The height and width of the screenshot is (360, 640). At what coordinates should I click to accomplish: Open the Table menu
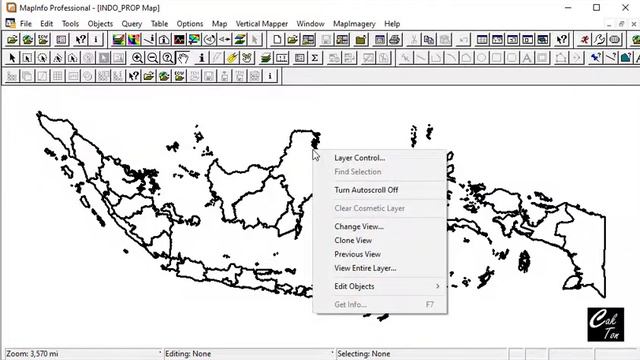(159, 24)
